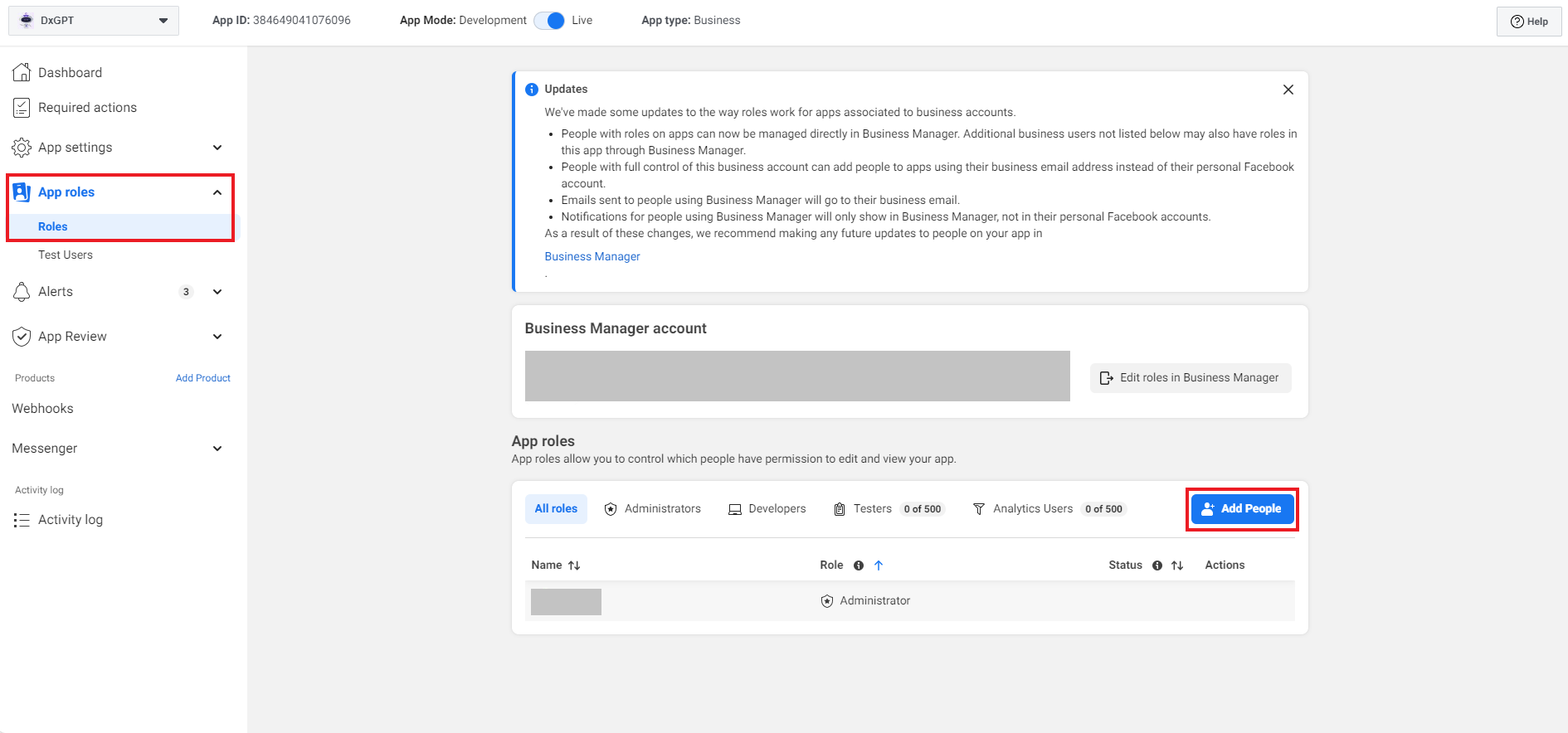Viewport: 1568px width, 733px height.
Task: Click the Add People button
Action: tap(1242, 509)
